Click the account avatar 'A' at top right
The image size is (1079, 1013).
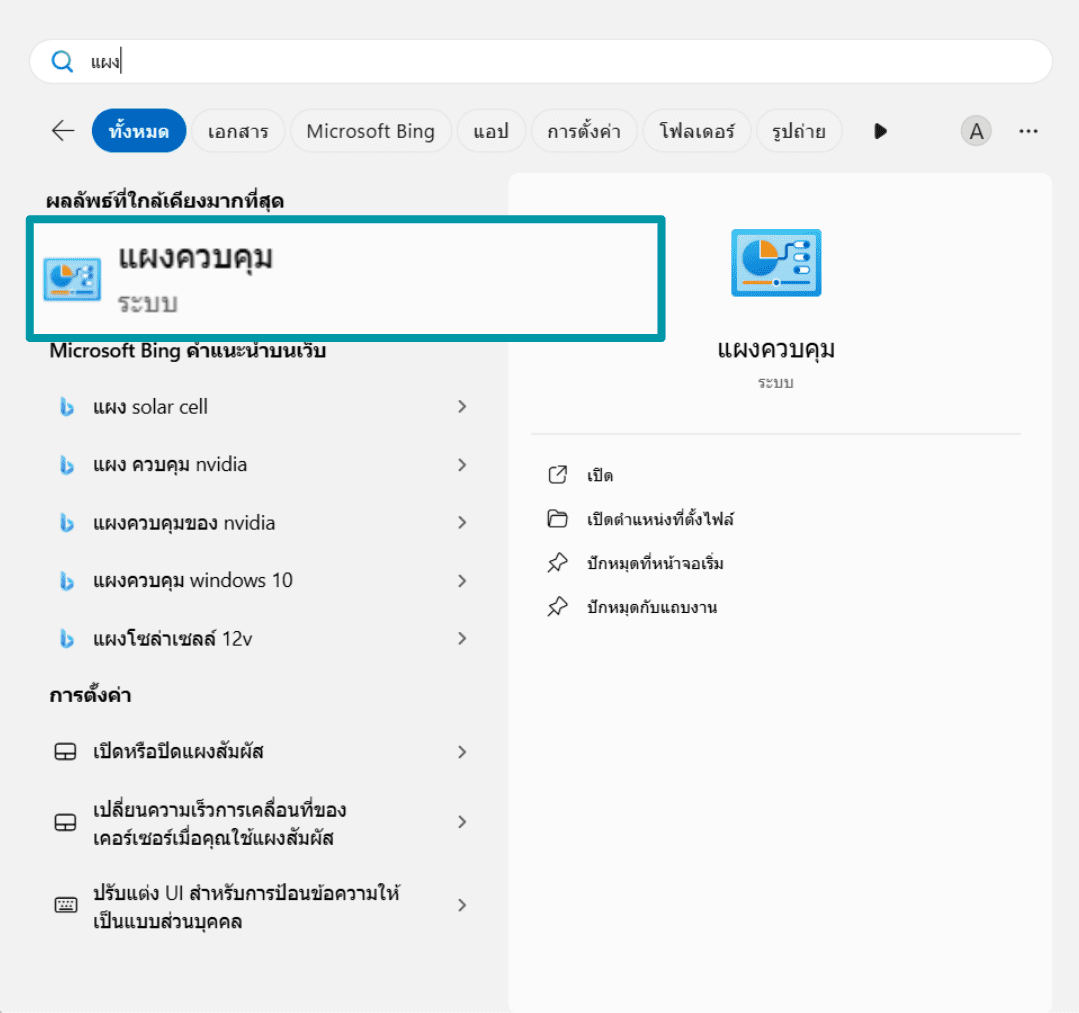[x=975, y=130]
